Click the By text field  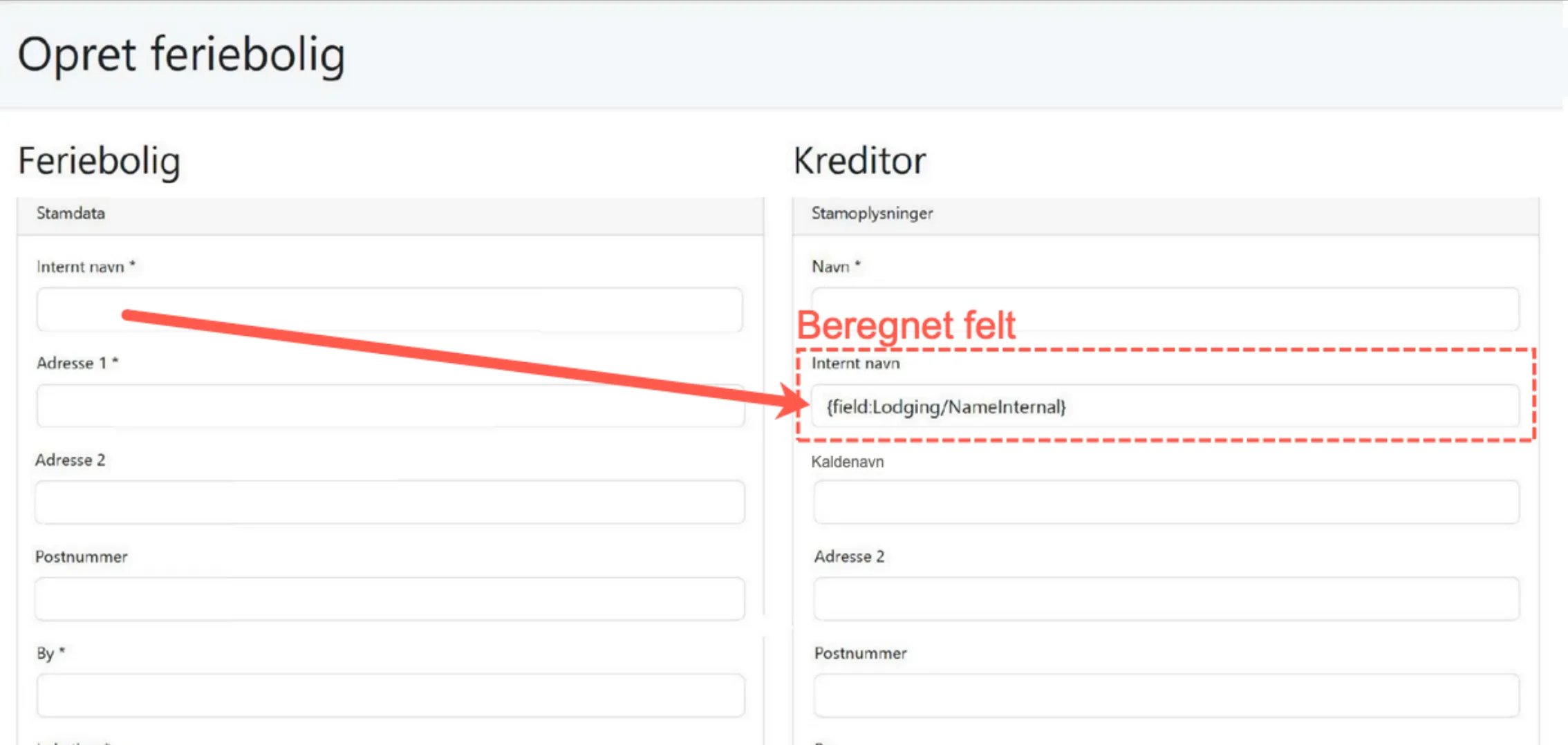389,695
